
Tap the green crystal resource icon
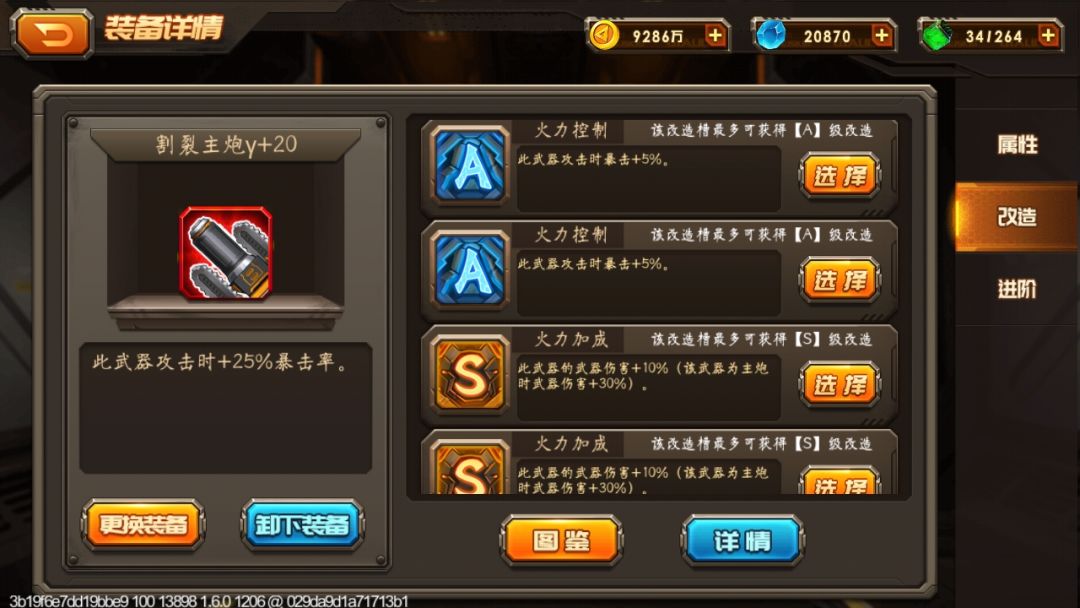point(936,36)
